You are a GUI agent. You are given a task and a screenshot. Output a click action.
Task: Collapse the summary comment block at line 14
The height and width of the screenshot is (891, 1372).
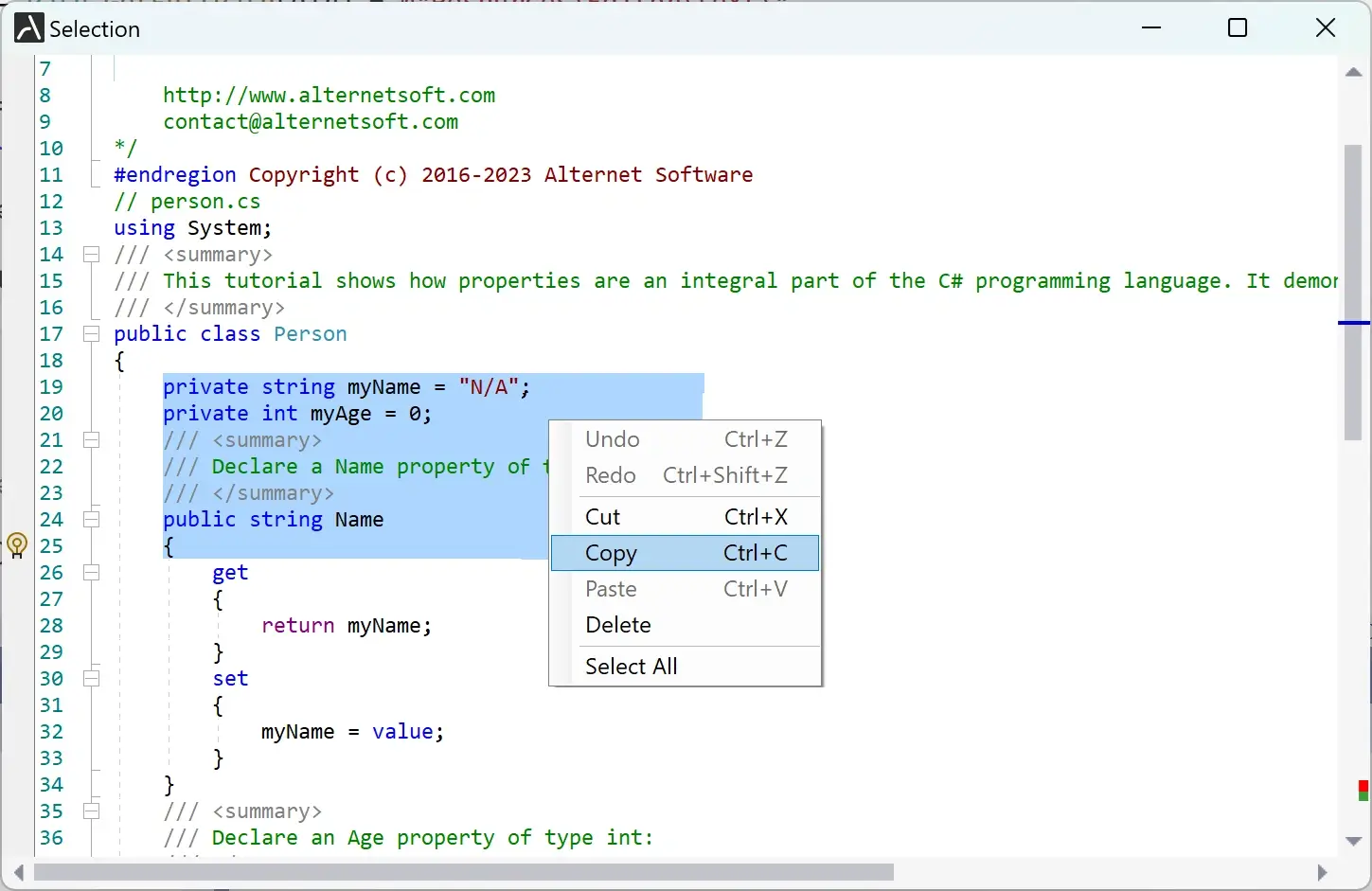[x=92, y=254]
